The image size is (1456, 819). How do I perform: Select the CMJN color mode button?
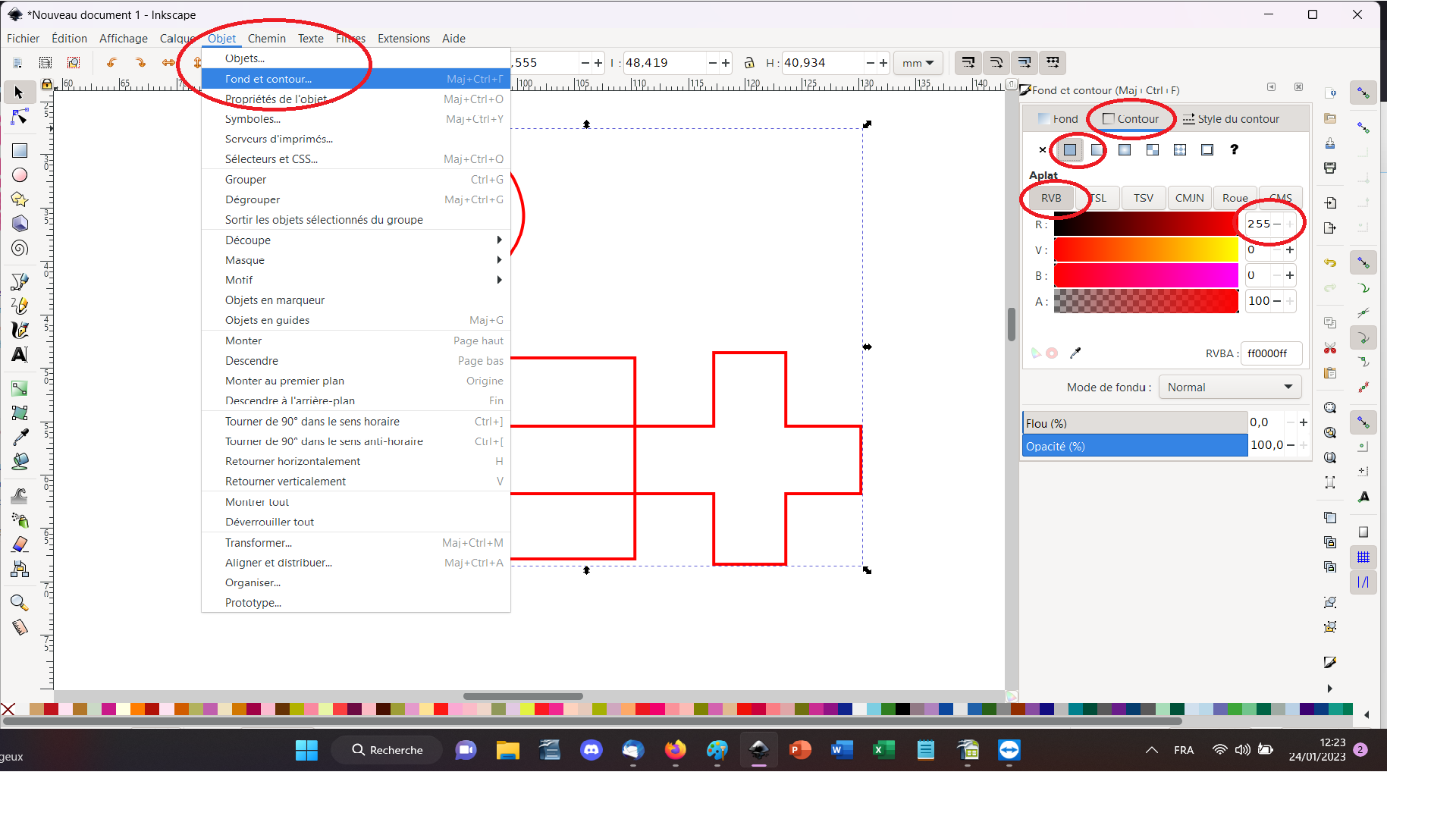tap(1189, 198)
